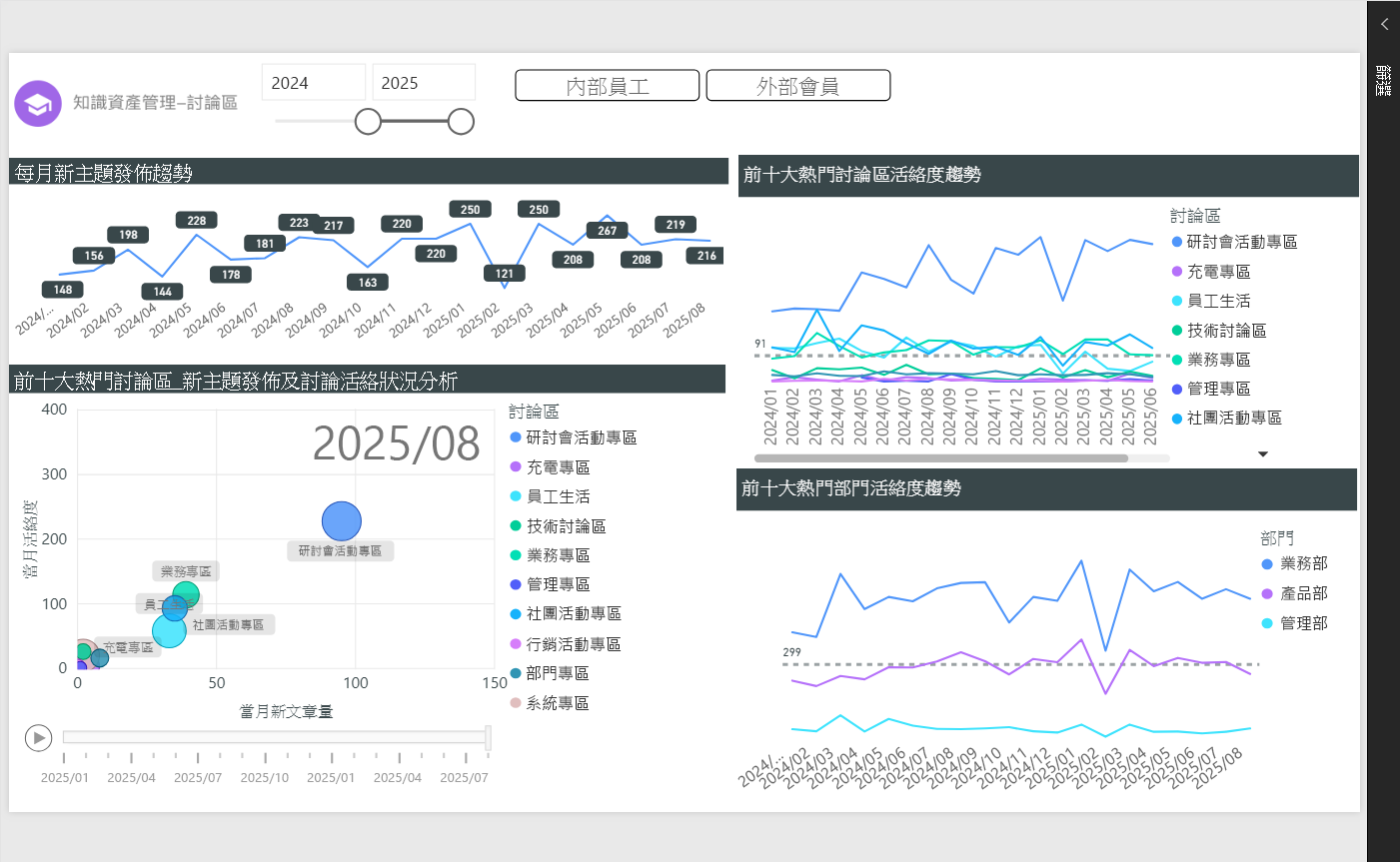Click the 社團活動專區 bubble label
The width and height of the screenshot is (1400, 862).
228,625
